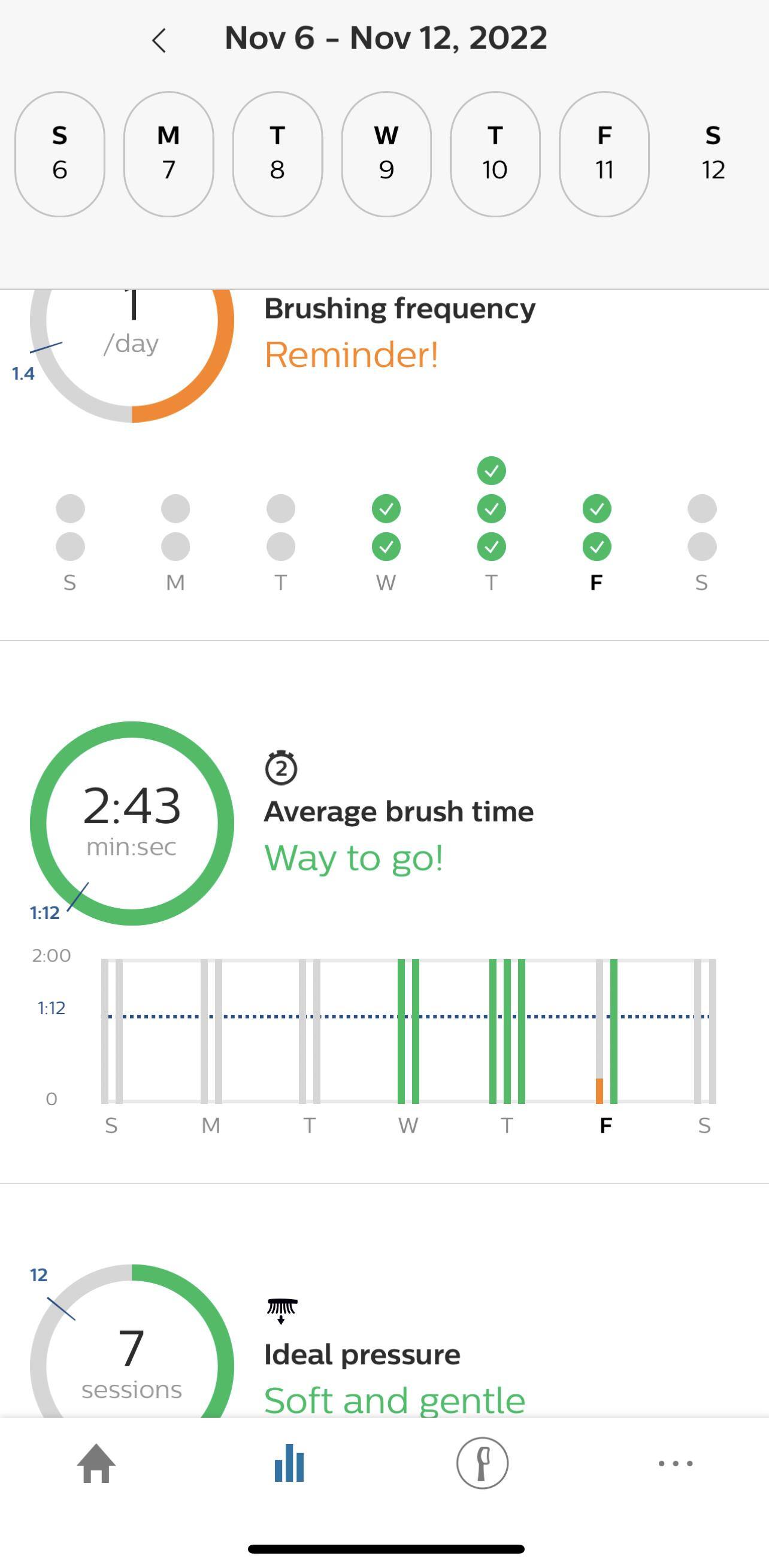Open the toothbrush handle tab

pyautogui.click(x=482, y=1463)
